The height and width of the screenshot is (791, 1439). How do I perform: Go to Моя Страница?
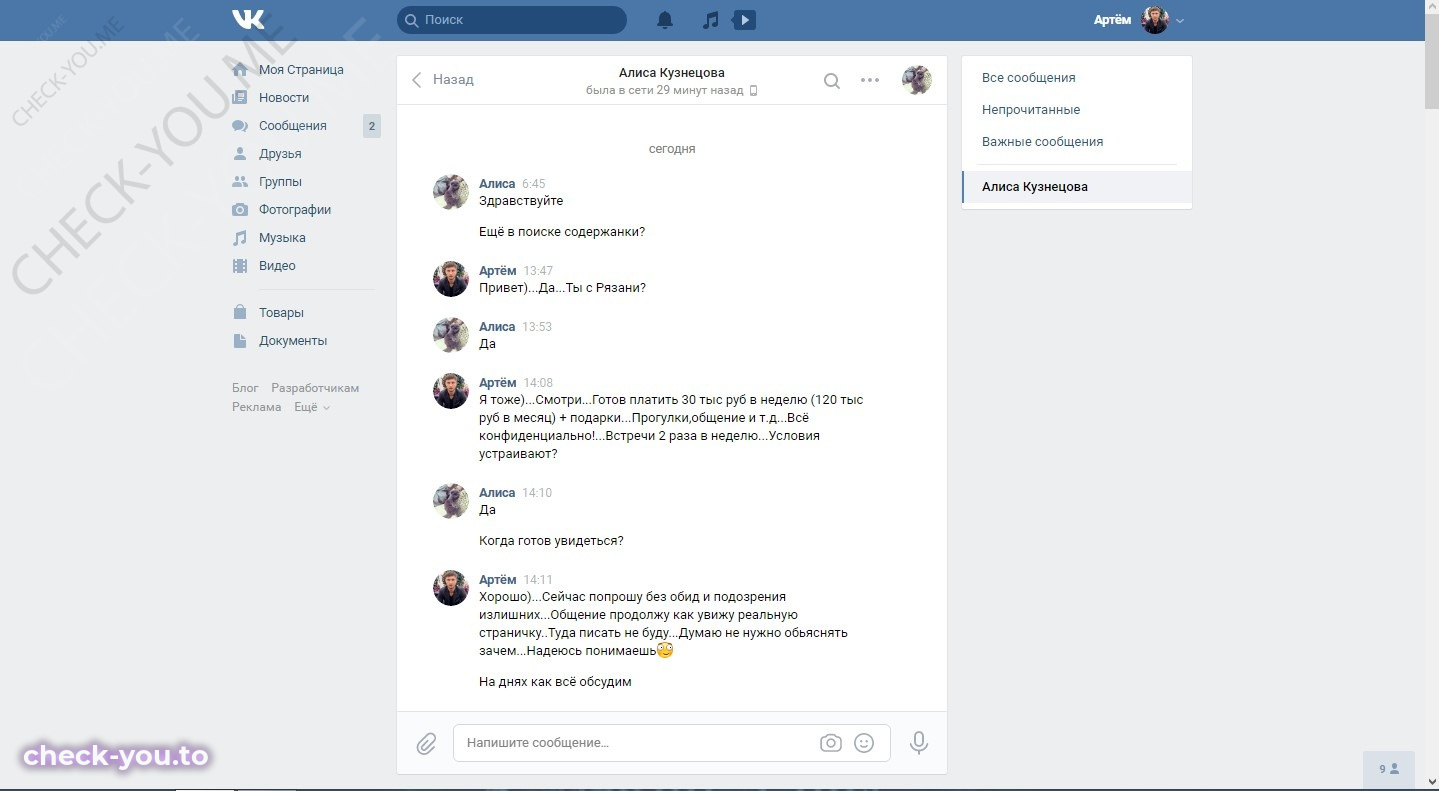[301, 70]
